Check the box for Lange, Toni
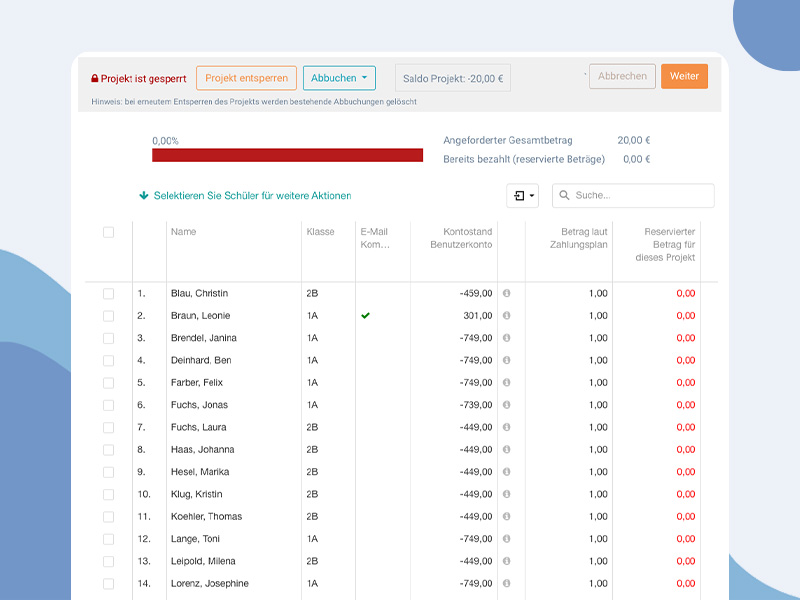 point(108,539)
